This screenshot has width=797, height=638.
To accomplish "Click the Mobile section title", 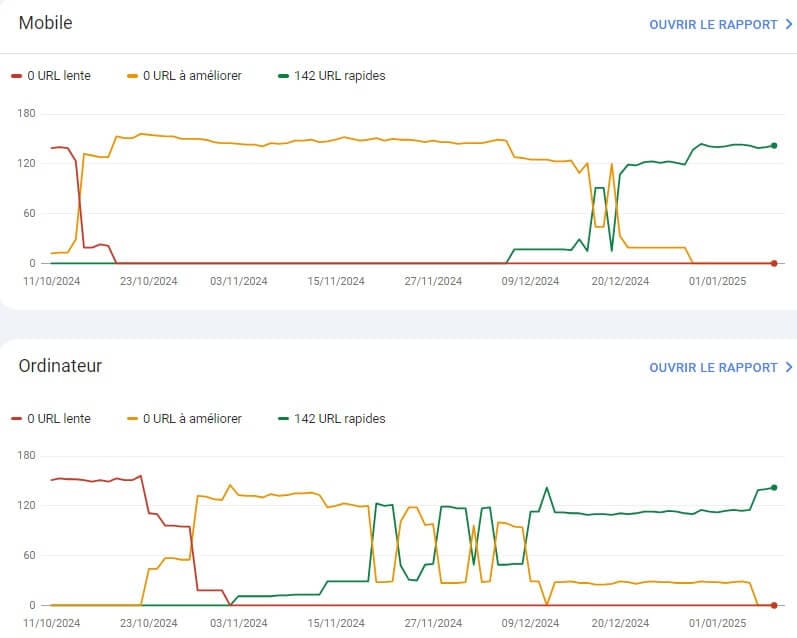I will [x=45, y=23].
